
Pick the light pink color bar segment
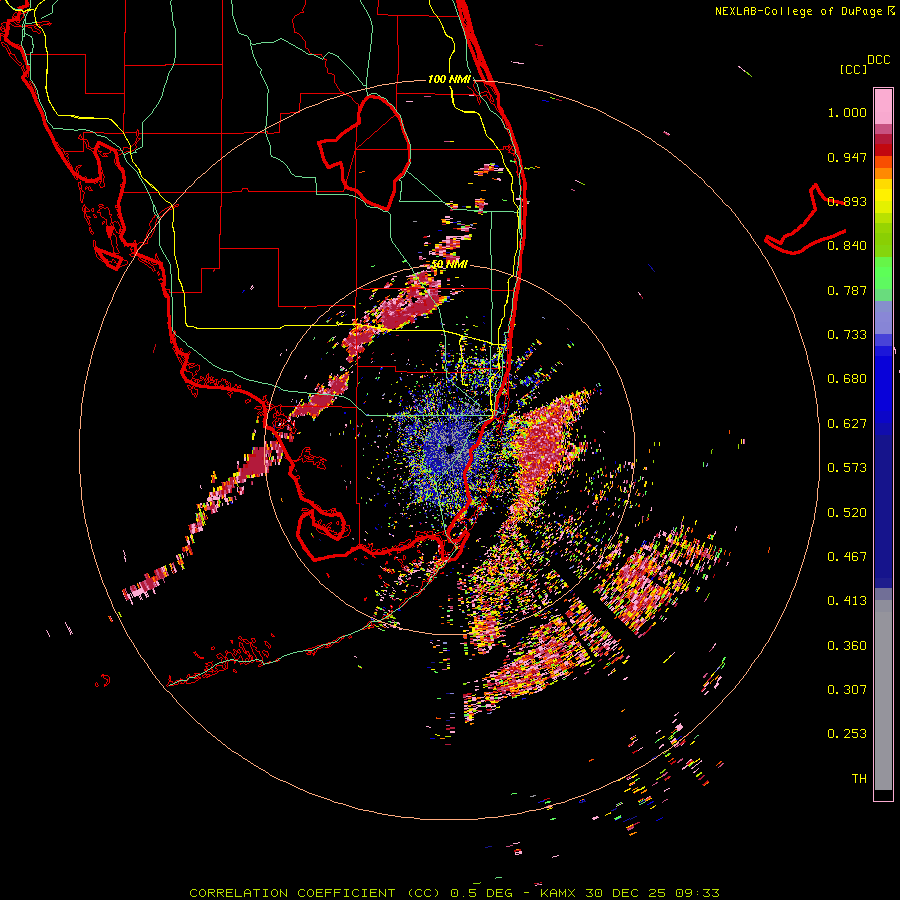(883, 106)
